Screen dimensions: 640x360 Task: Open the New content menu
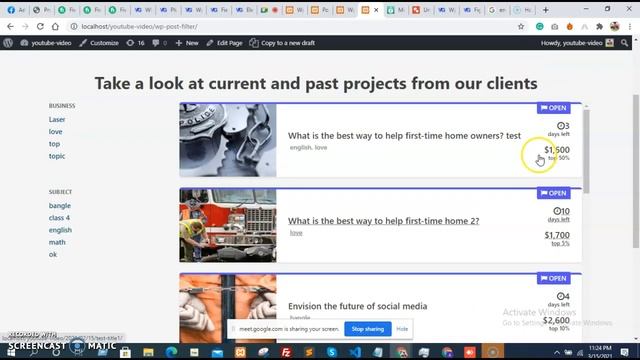187,43
